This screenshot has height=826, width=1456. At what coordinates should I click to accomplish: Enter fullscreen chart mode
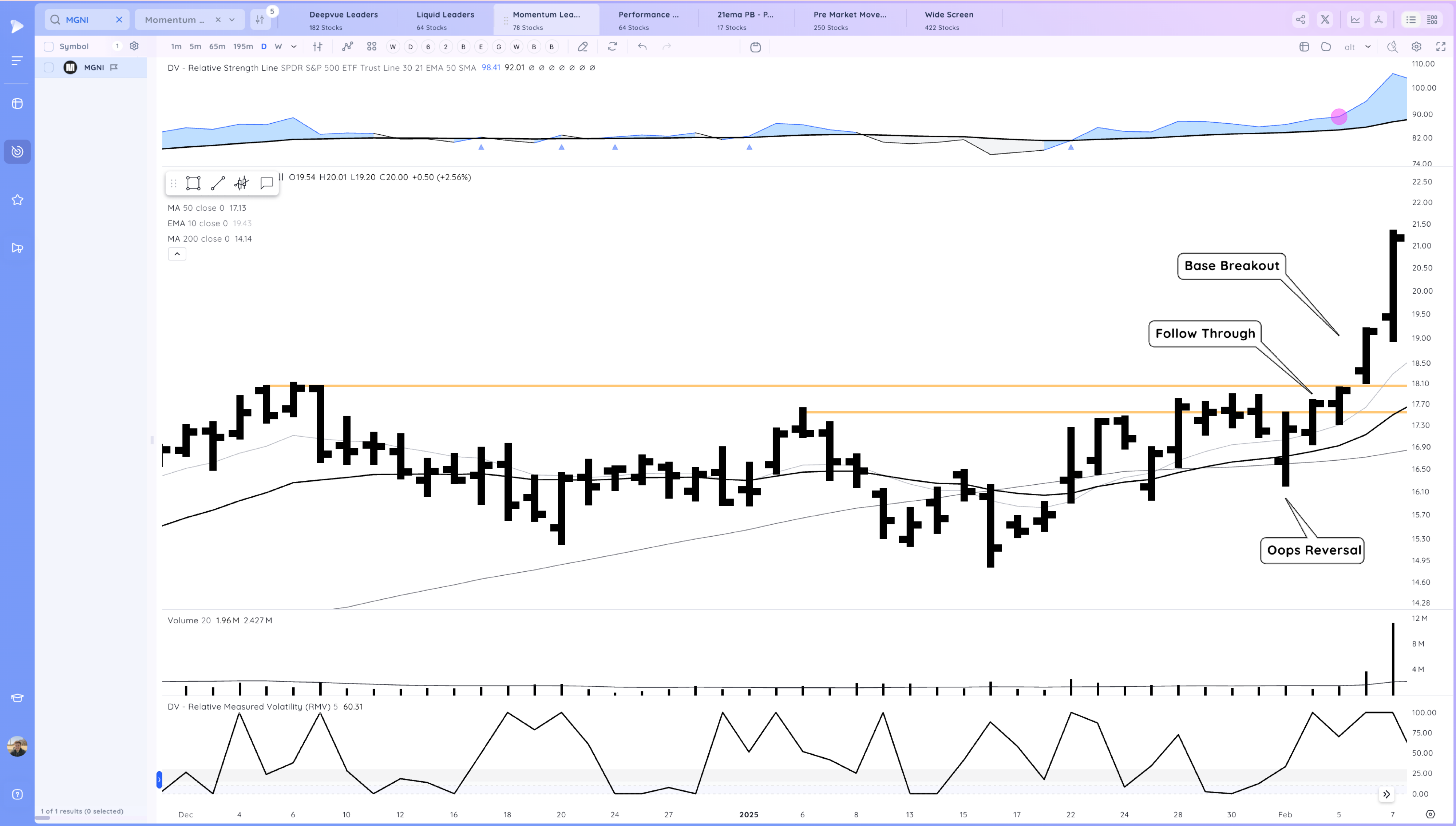[1440, 47]
